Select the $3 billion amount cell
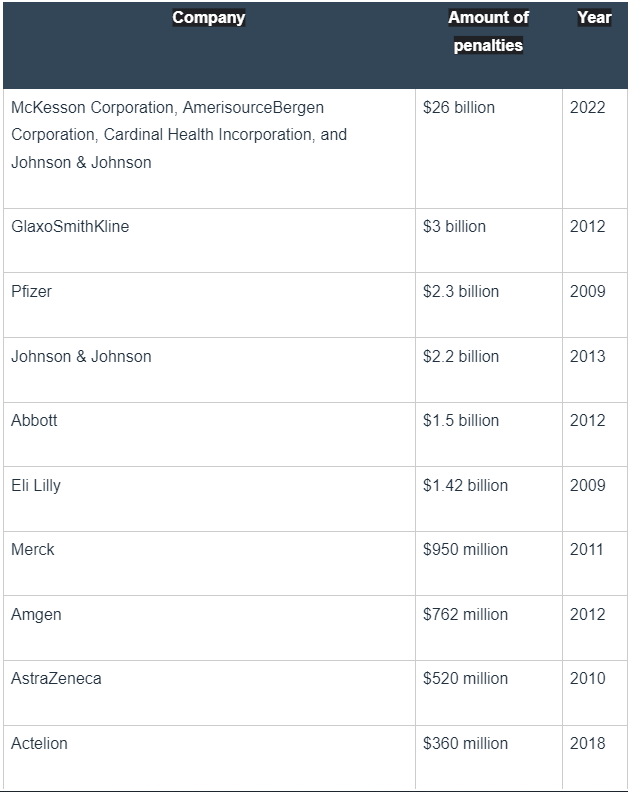Viewport: 628px width, 792px height. 454,226
